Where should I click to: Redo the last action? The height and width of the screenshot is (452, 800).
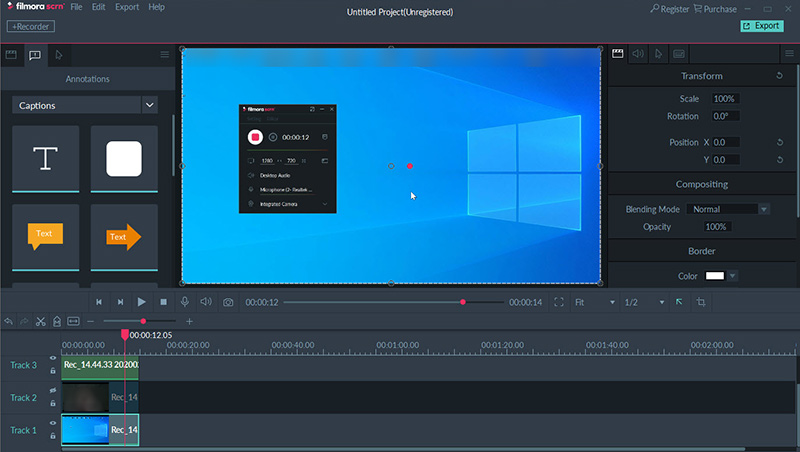click(24, 321)
